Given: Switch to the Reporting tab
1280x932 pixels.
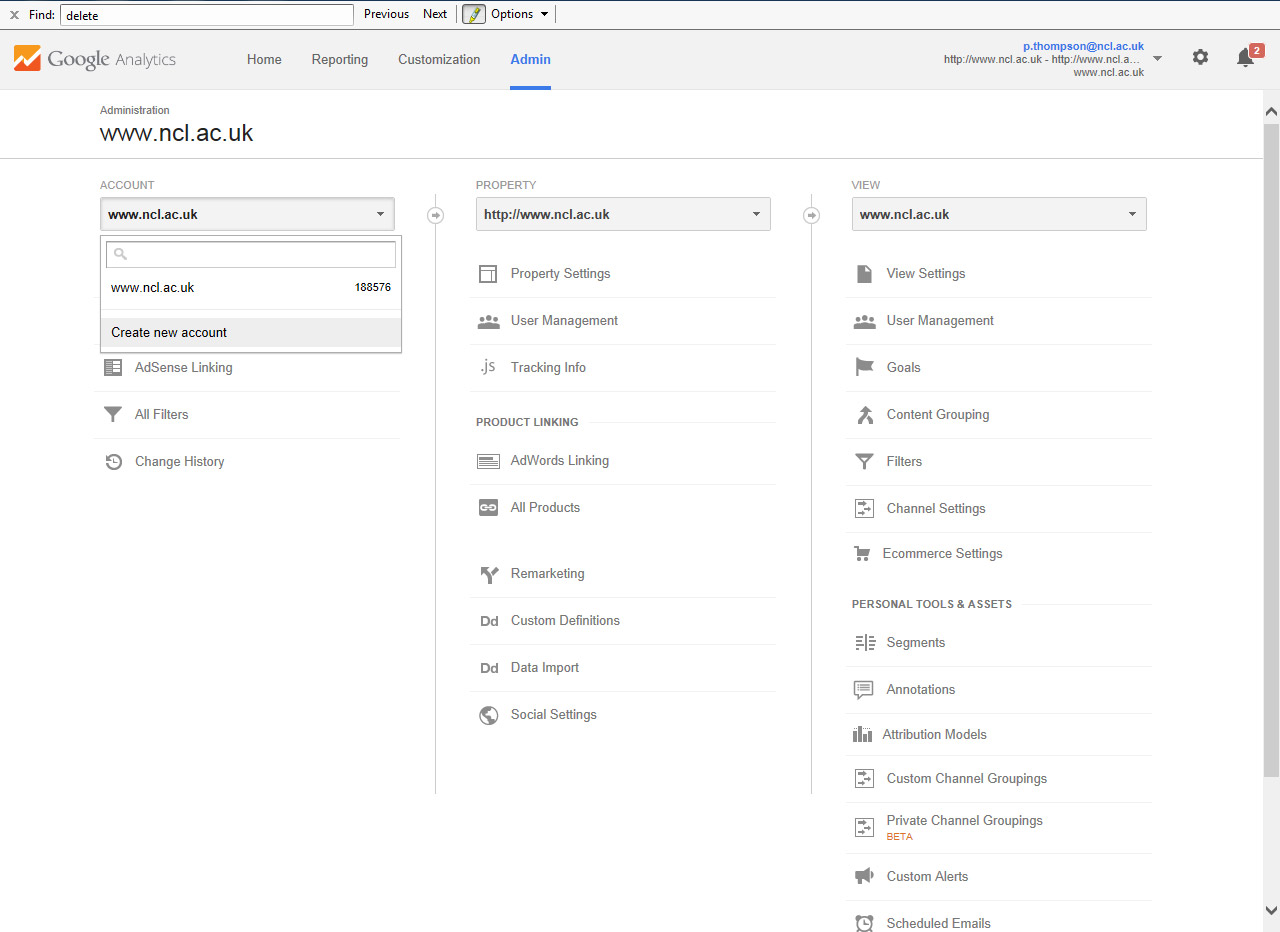Looking at the screenshot, I should [339, 59].
